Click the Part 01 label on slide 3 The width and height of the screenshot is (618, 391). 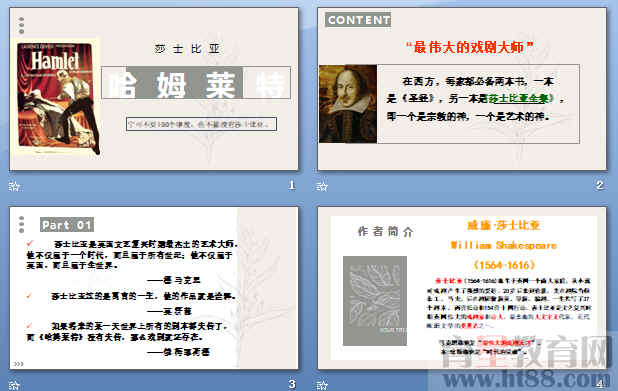(x=67, y=225)
